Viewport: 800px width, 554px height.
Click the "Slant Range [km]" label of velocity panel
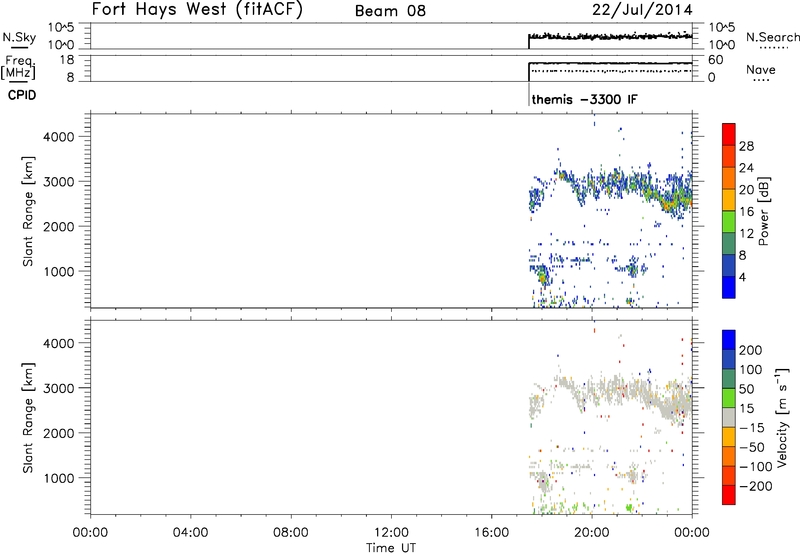click(28, 418)
